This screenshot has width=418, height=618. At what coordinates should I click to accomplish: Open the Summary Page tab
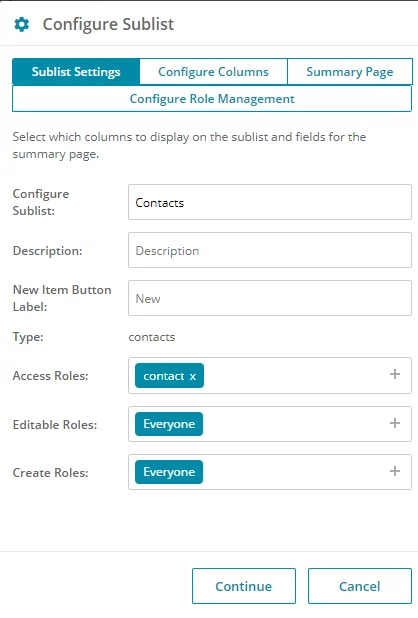click(350, 72)
